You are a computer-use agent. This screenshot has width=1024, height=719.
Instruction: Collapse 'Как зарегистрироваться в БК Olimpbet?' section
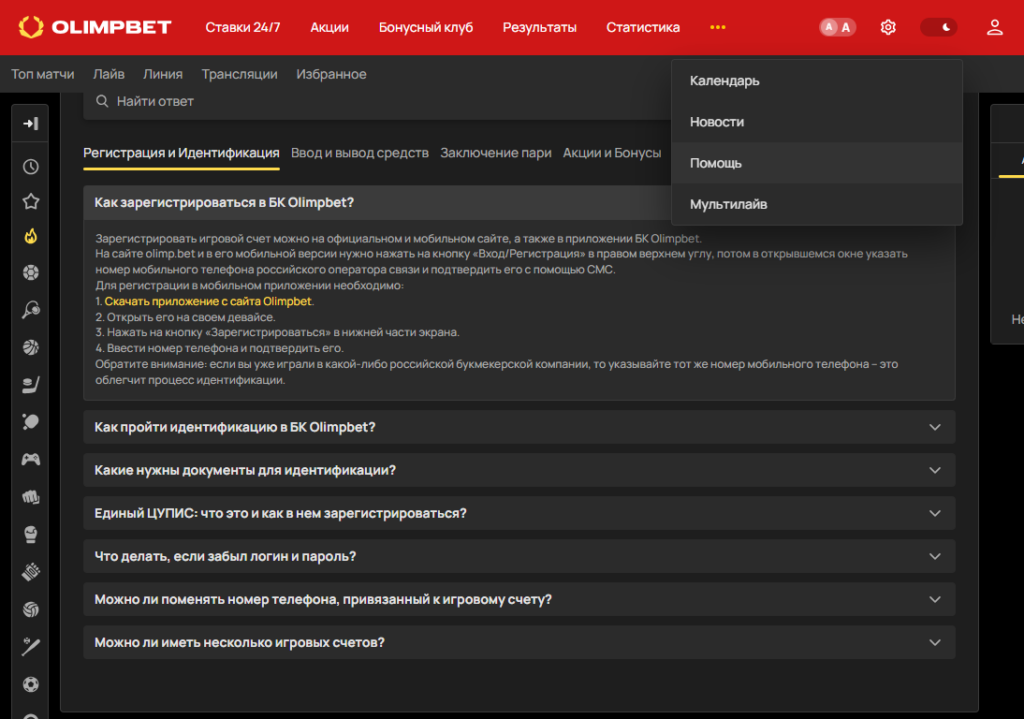377,202
